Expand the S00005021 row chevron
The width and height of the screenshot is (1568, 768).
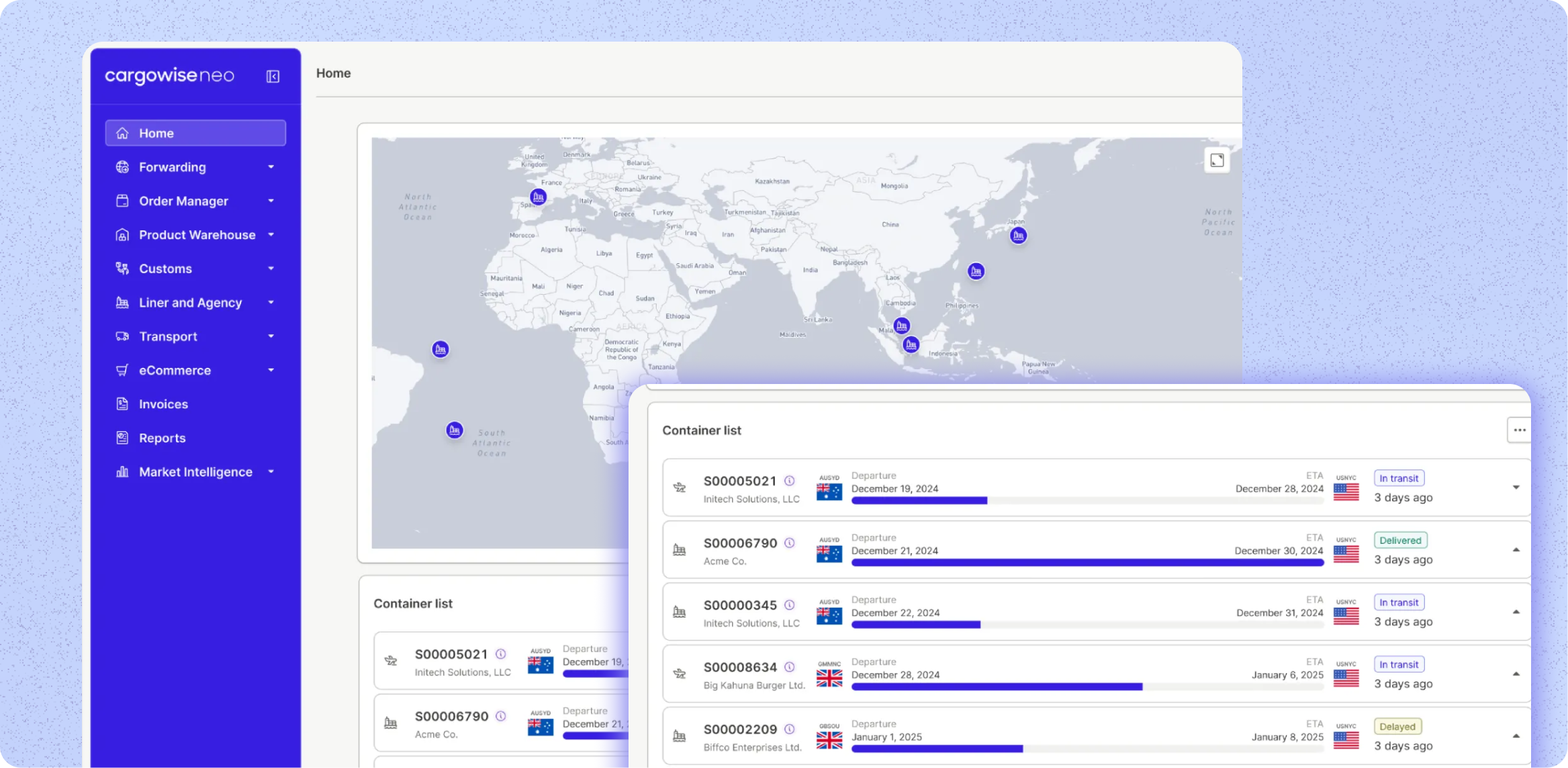point(1516,487)
